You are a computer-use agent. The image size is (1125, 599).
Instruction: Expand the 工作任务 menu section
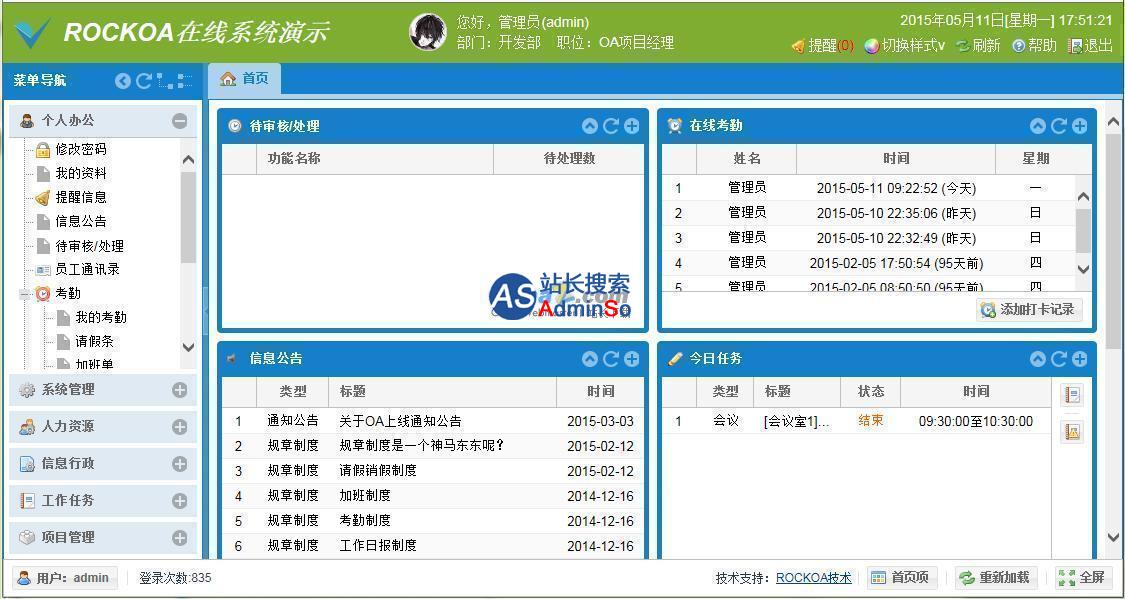coord(179,501)
